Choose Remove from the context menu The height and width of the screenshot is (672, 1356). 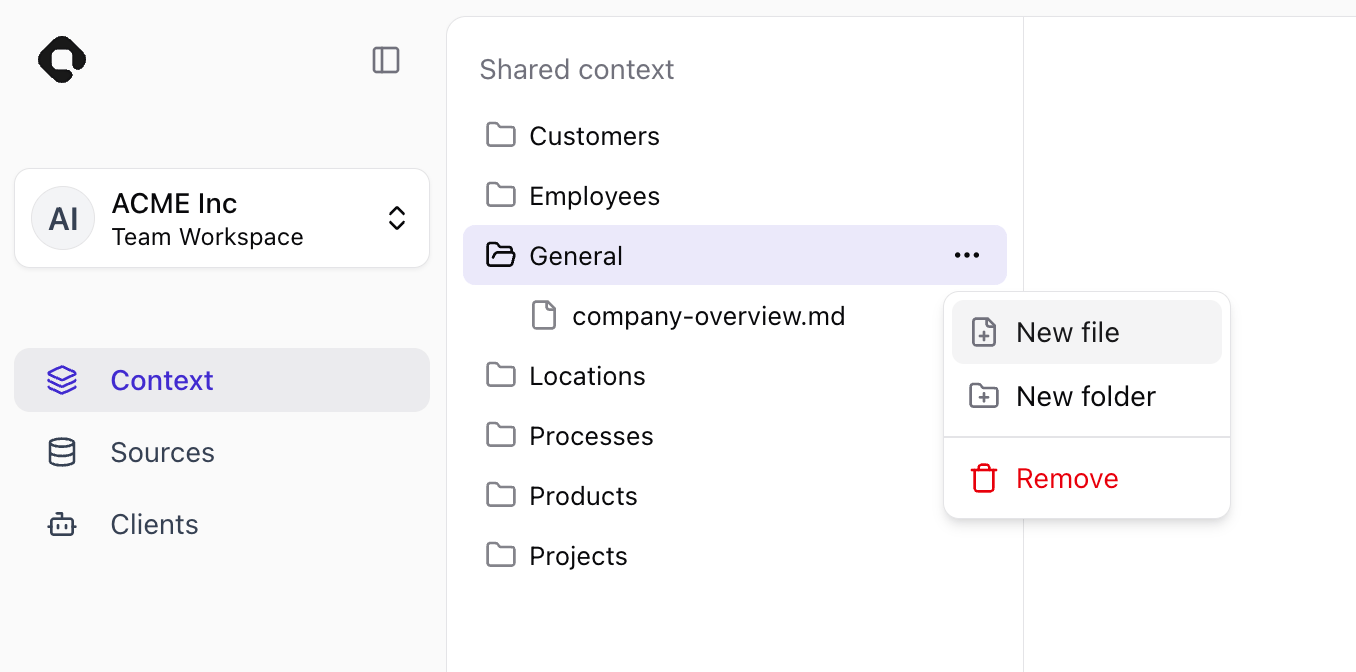click(1087, 478)
